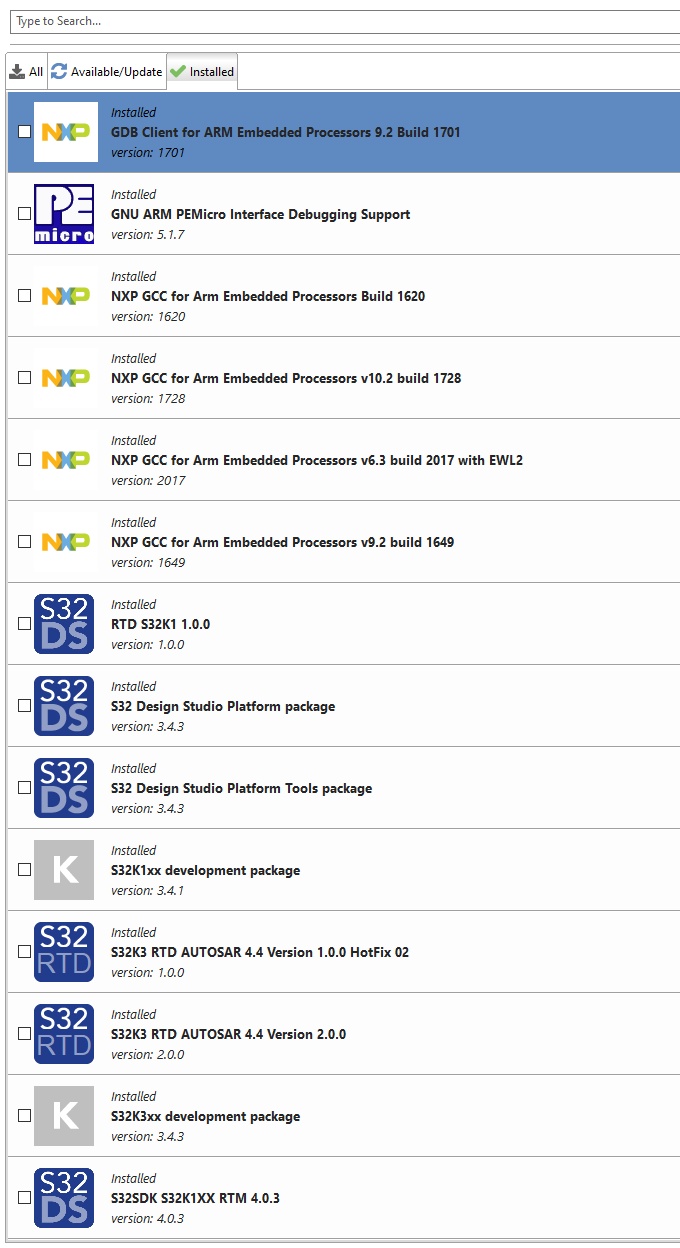Screen dimensions: 680x1248
Task: Check the GNU ARM PEMicro package checkbox
Action: click(x=24, y=213)
